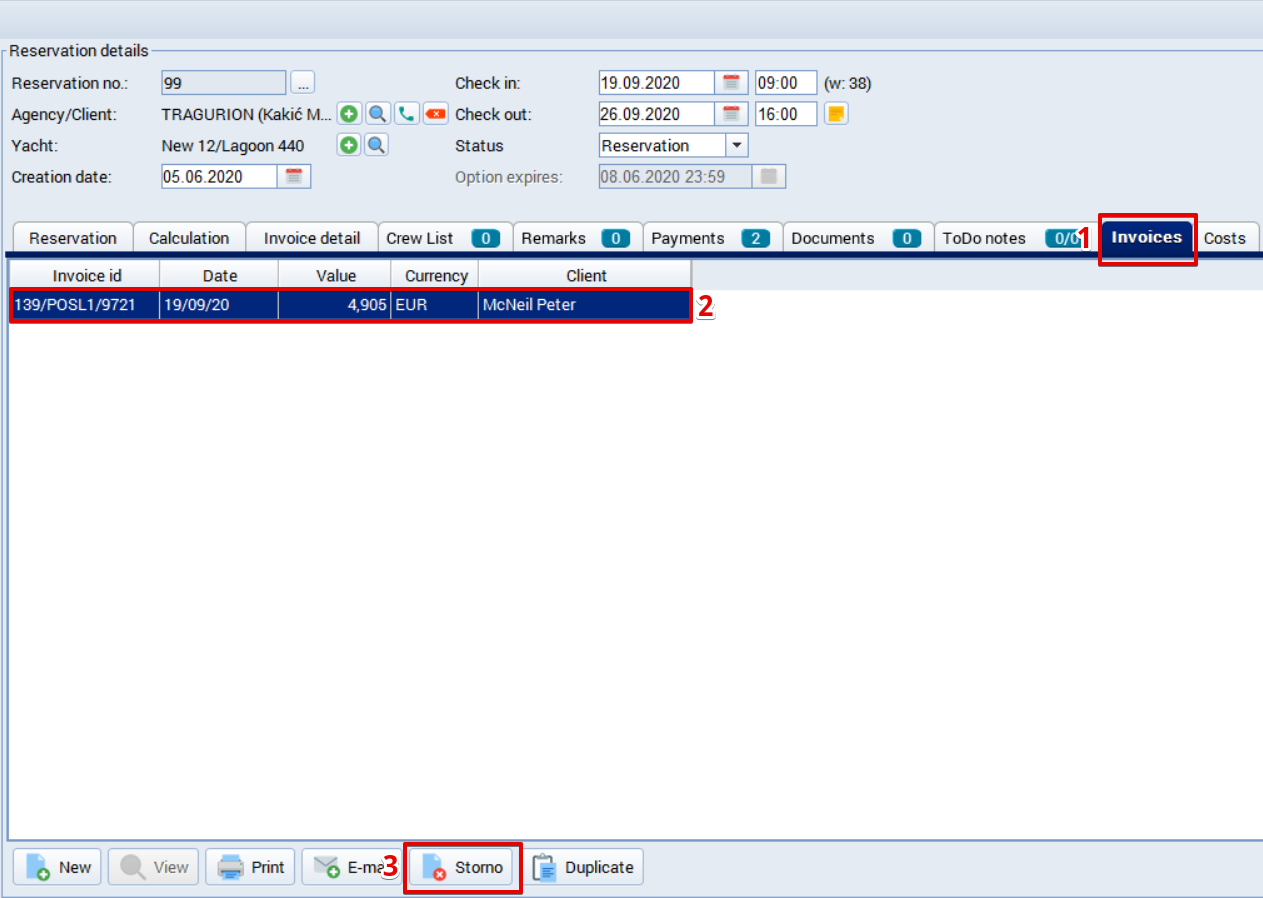
Task: Select the Invoices tab
Action: [x=1147, y=238]
